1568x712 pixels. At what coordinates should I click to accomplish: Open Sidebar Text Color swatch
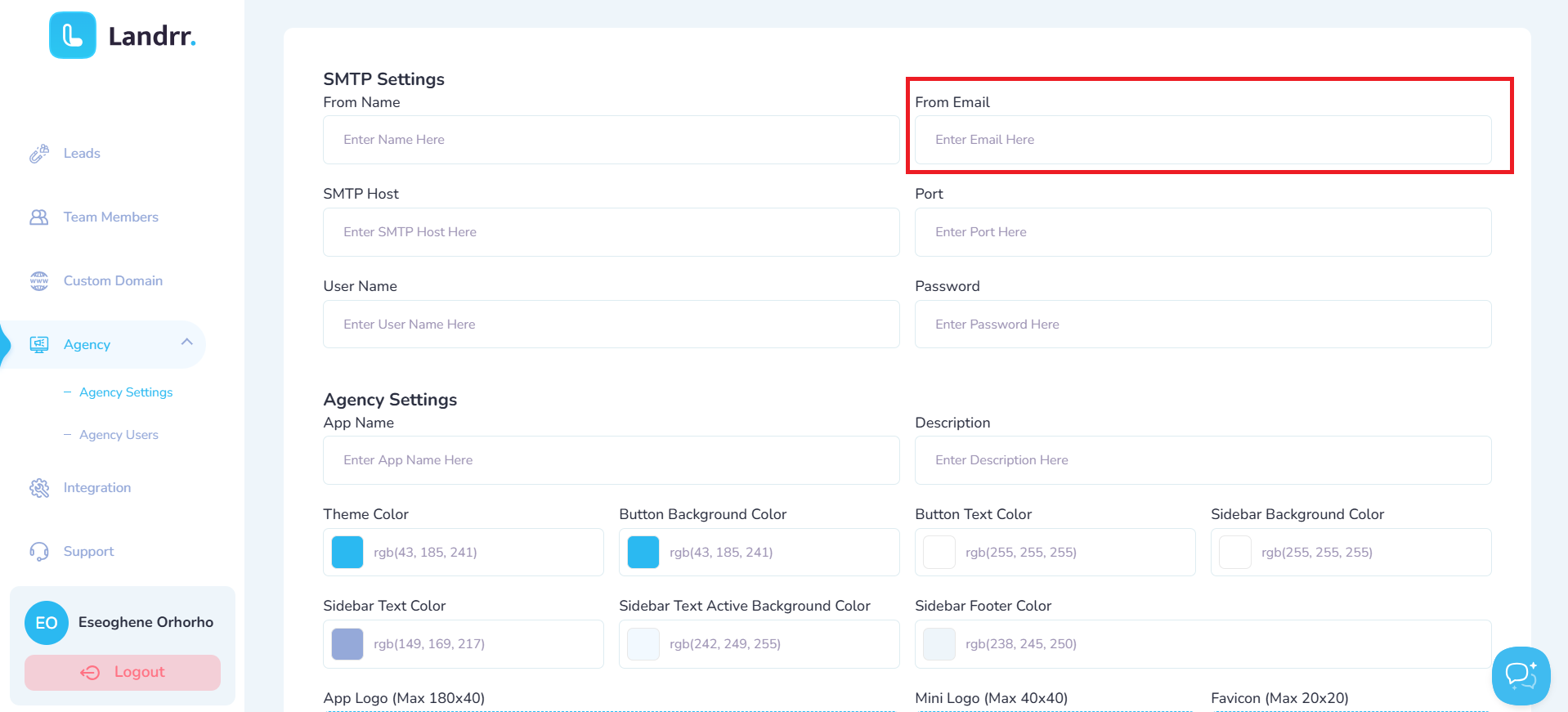[347, 644]
